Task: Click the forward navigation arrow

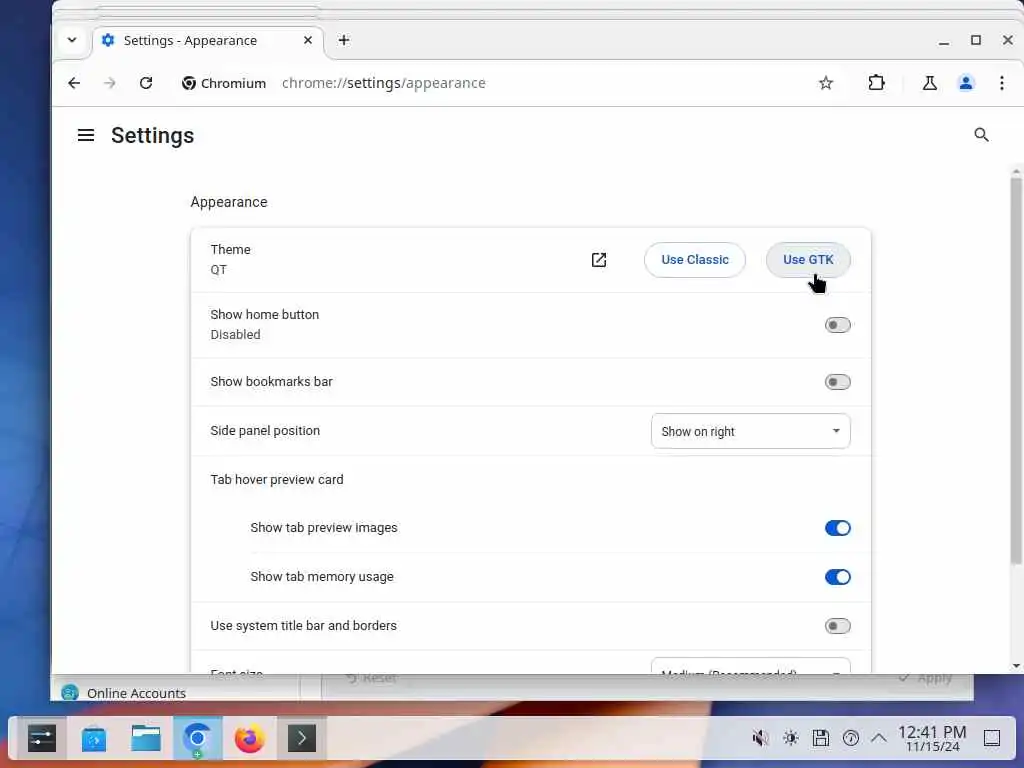Action: 110,83
